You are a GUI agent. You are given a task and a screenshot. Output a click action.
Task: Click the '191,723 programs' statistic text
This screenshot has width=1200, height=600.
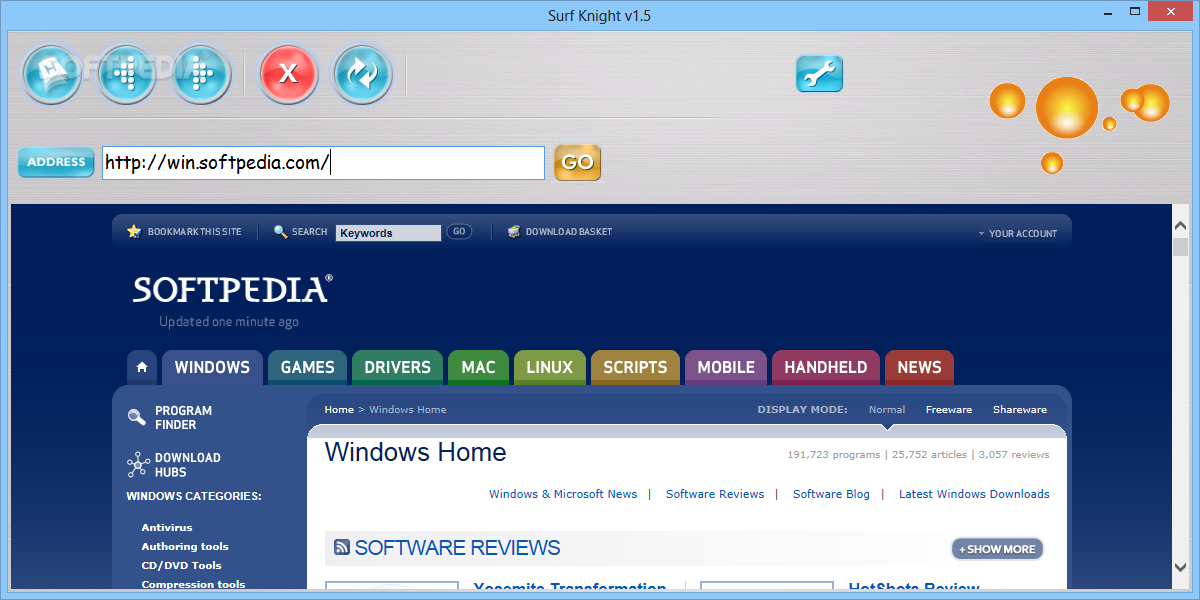point(833,454)
